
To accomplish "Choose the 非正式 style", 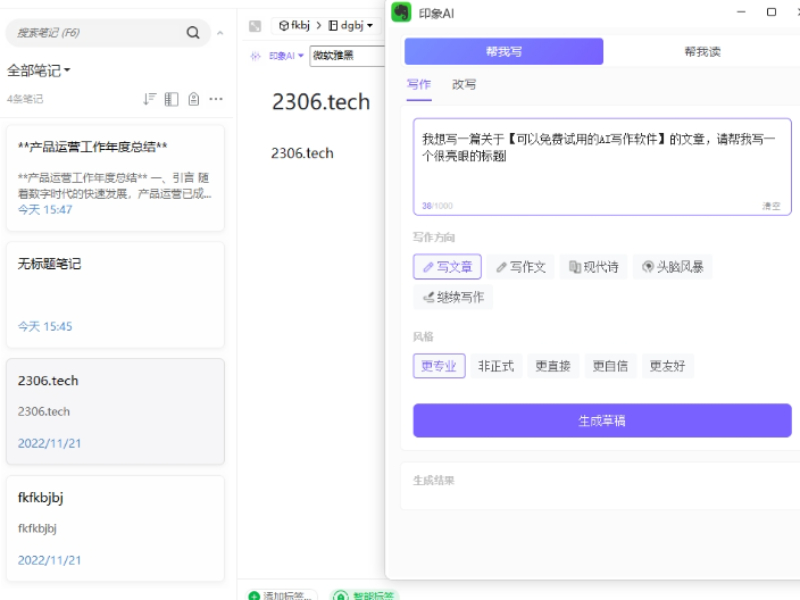I will point(496,366).
